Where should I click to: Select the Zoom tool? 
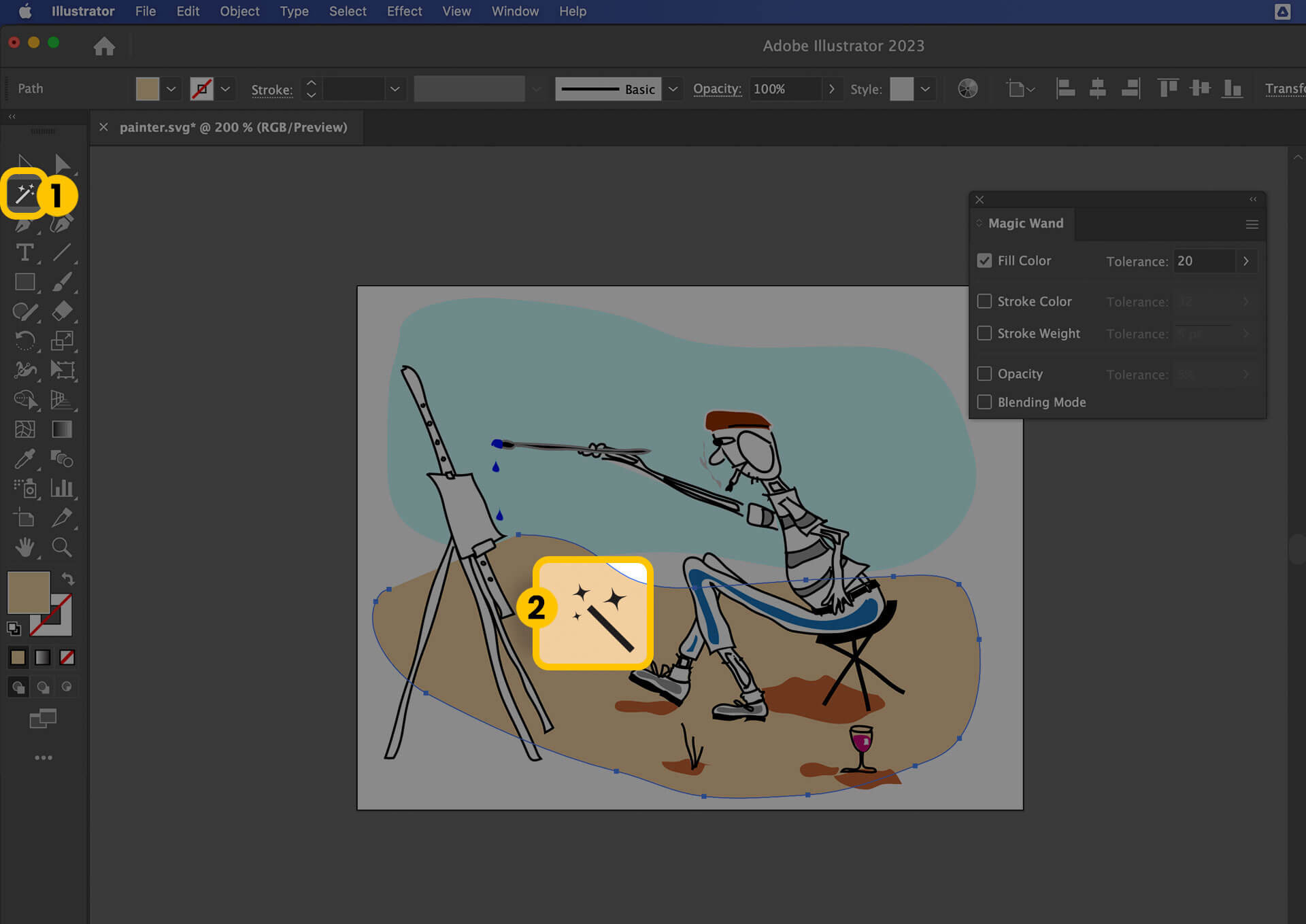(x=61, y=546)
